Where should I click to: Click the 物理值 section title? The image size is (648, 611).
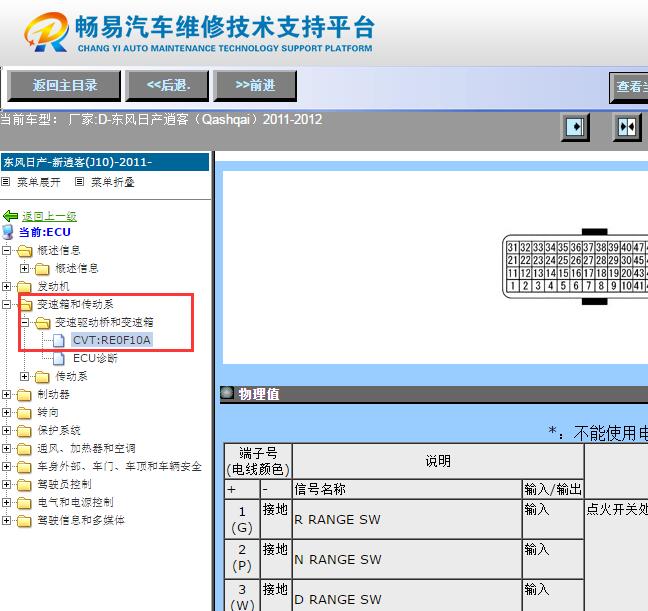pyautogui.click(x=259, y=394)
